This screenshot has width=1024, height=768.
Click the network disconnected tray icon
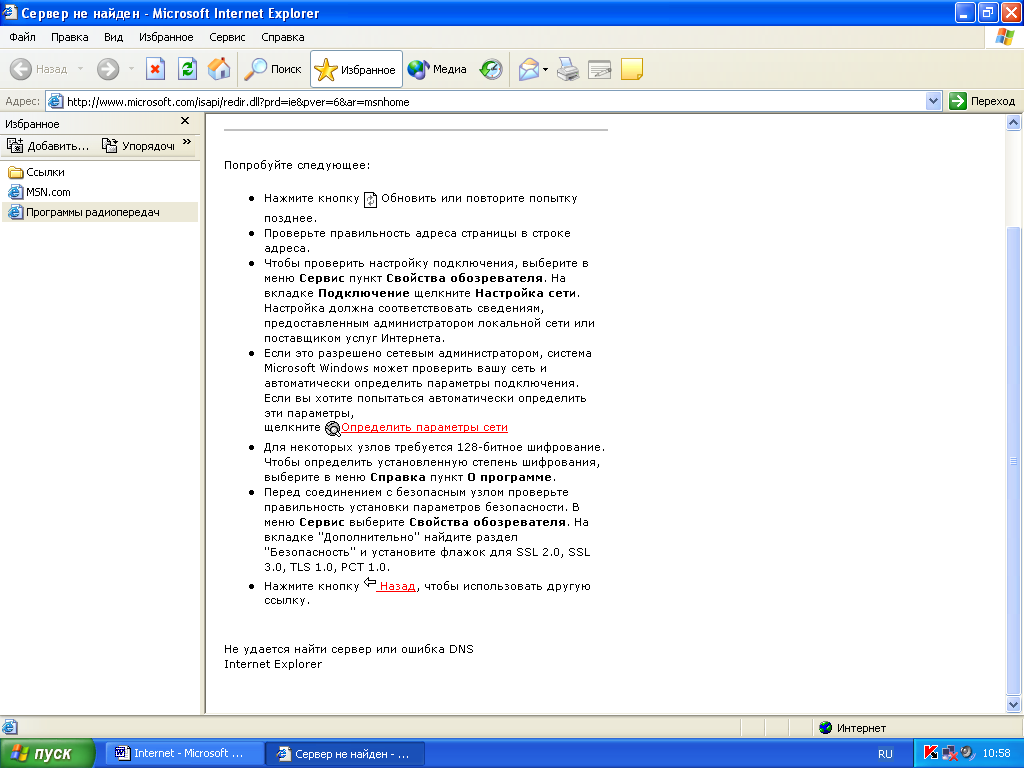coord(950,753)
